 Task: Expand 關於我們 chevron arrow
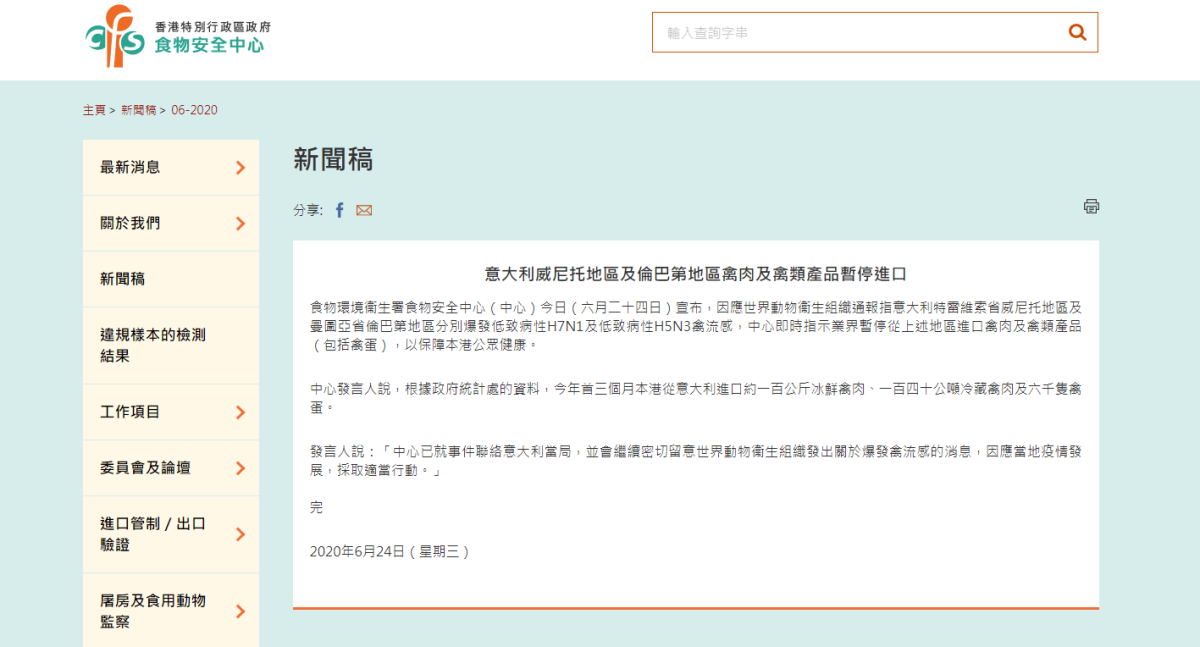tap(240, 224)
